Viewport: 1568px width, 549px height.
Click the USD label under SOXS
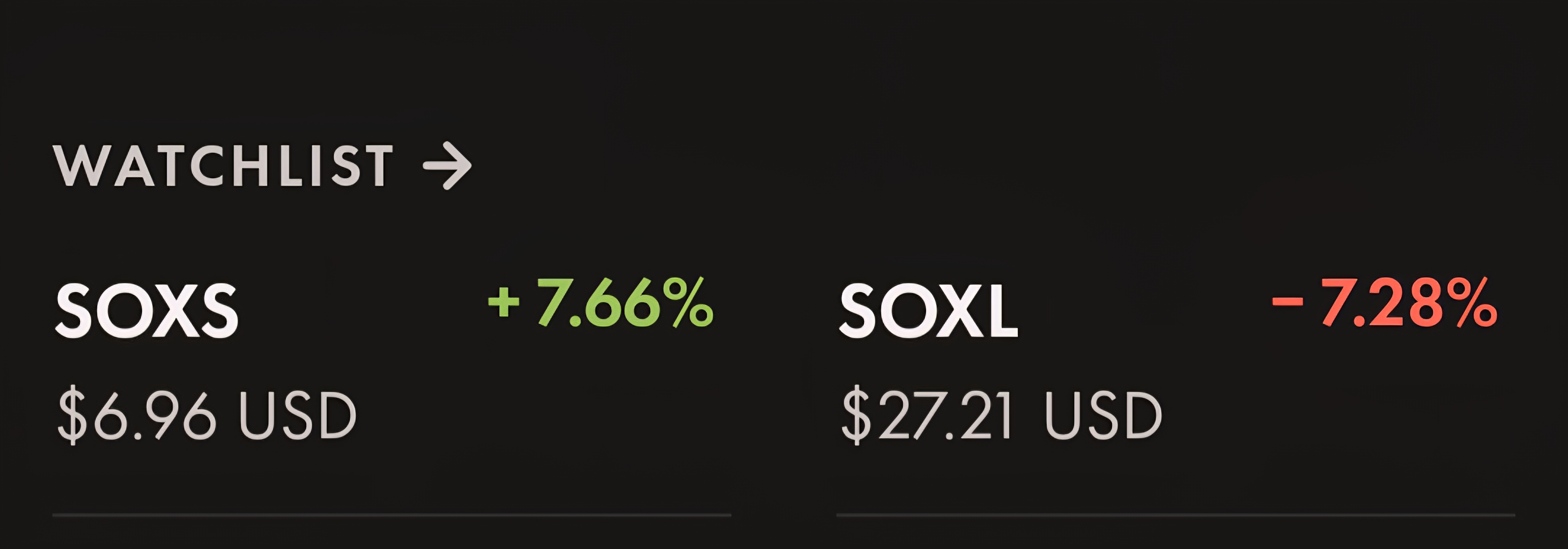click(298, 416)
